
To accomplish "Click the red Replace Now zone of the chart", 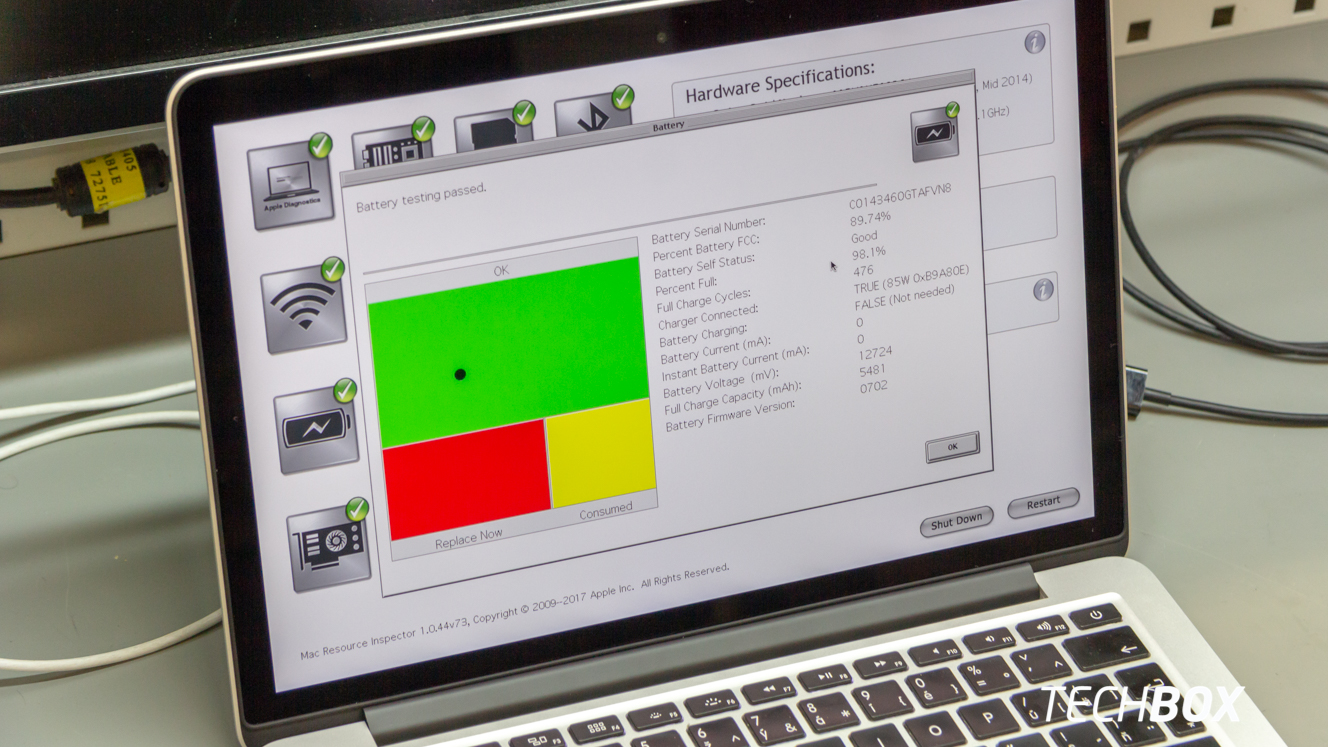I will (467, 481).
